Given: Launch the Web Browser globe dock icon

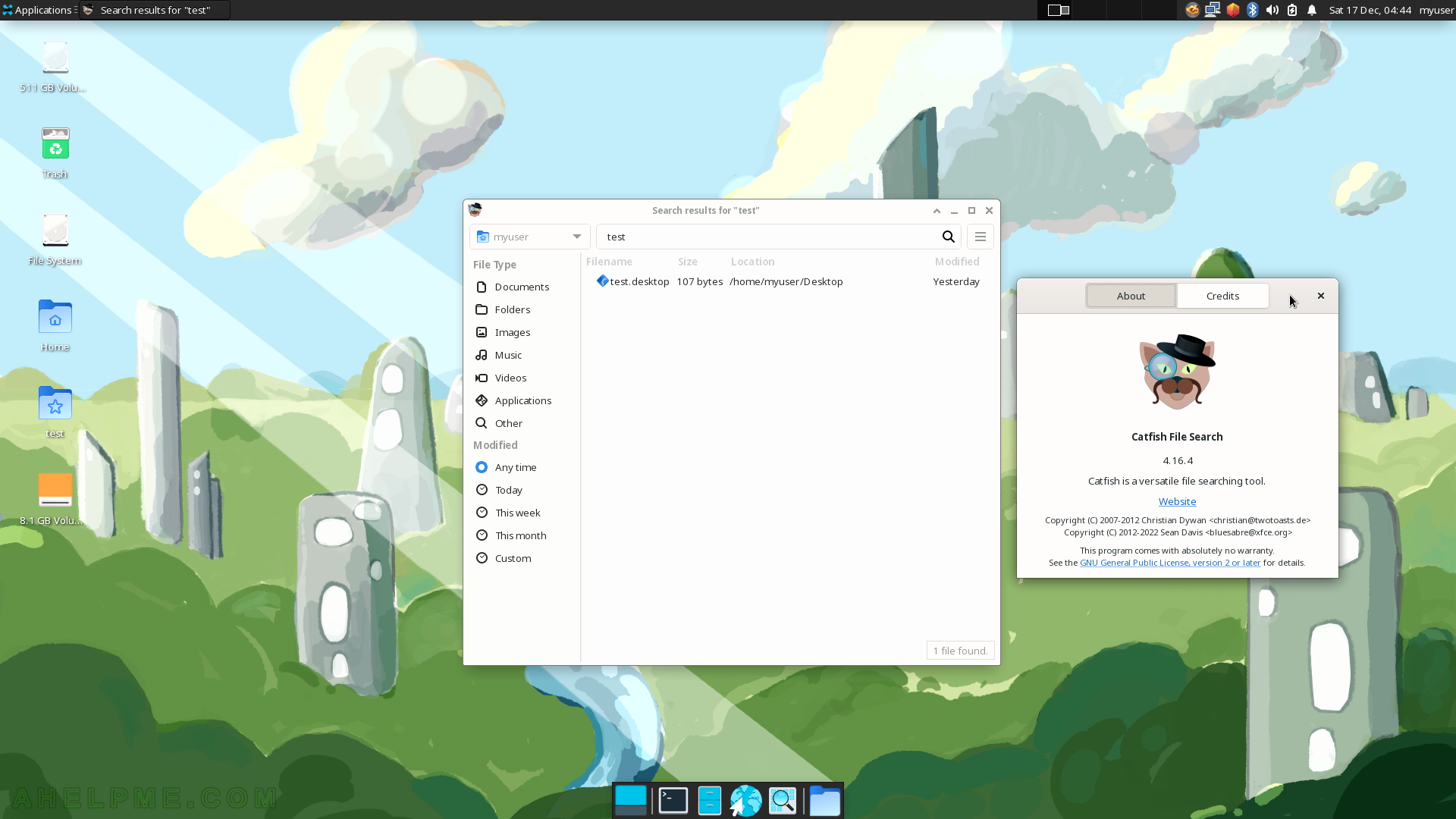Looking at the screenshot, I should click(745, 801).
